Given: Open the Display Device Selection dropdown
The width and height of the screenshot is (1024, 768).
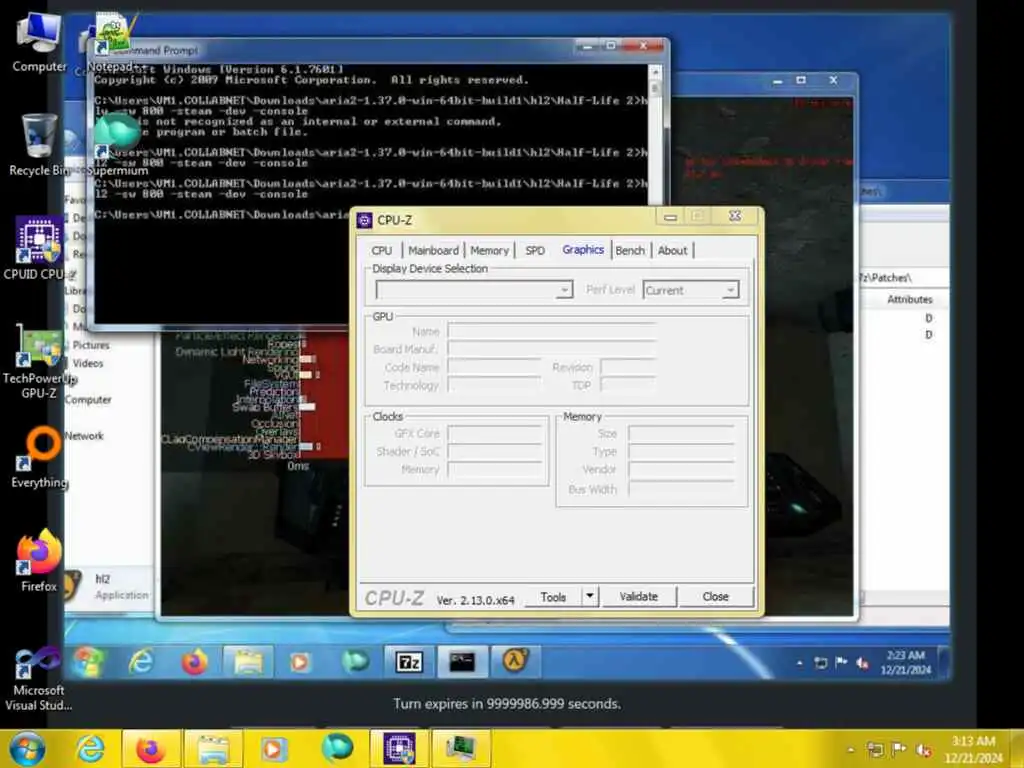Looking at the screenshot, I should click(474, 289).
